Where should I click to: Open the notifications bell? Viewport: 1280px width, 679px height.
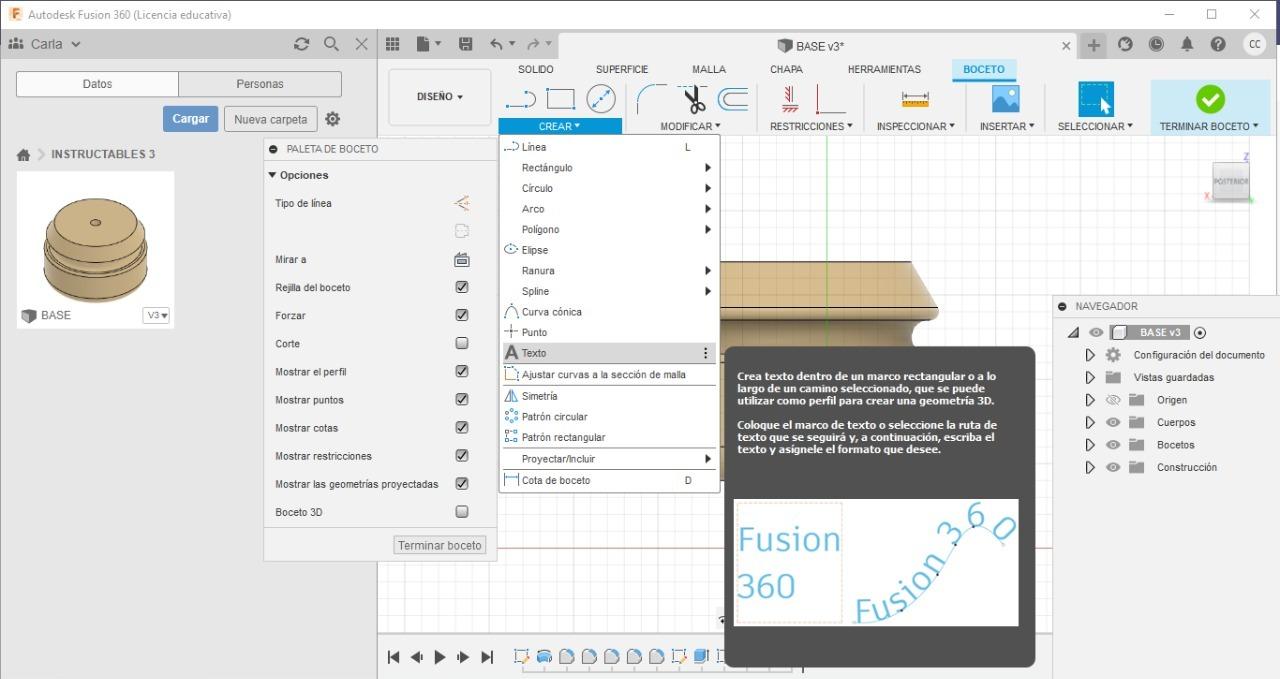[x=1187, y=44]
